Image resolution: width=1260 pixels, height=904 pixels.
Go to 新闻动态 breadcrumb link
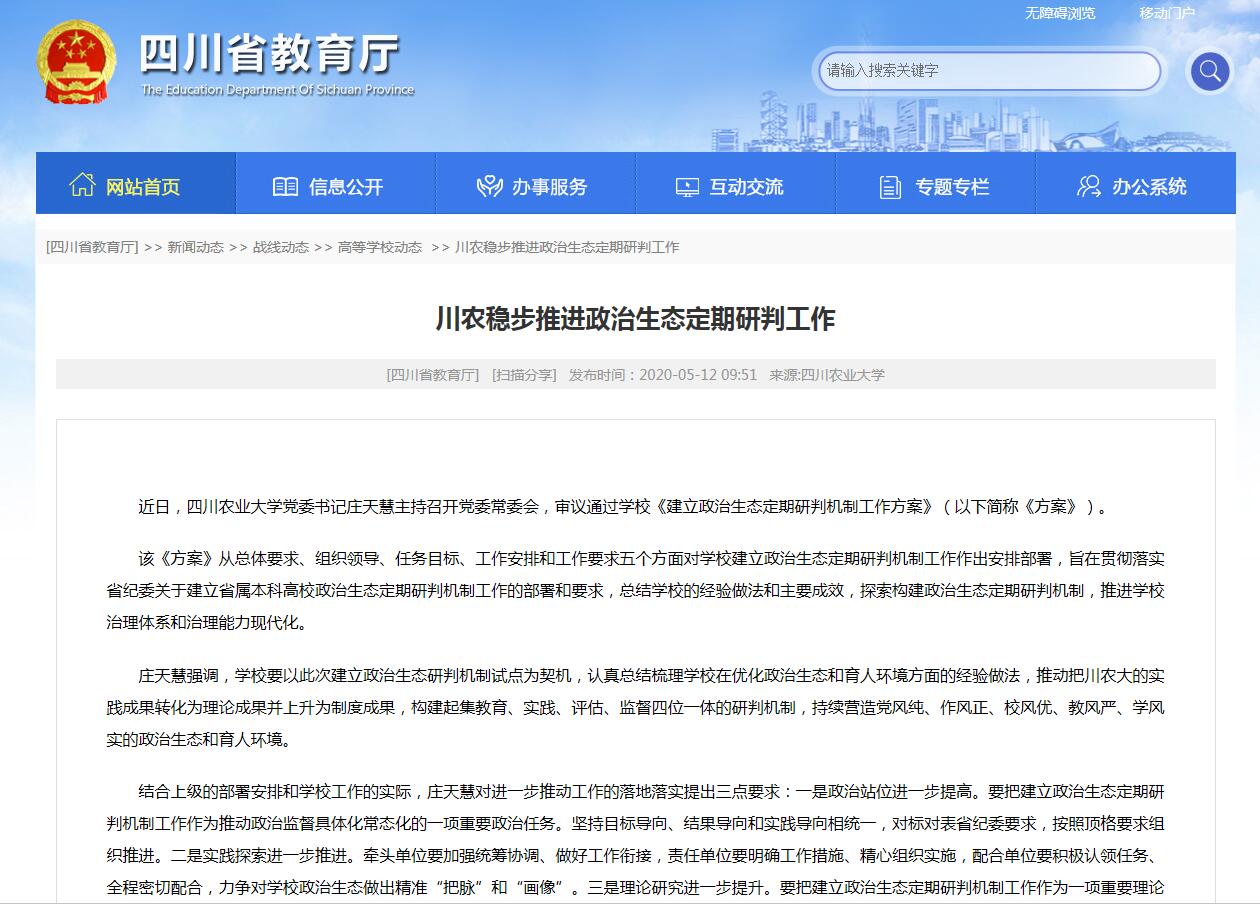pos(195,247)
